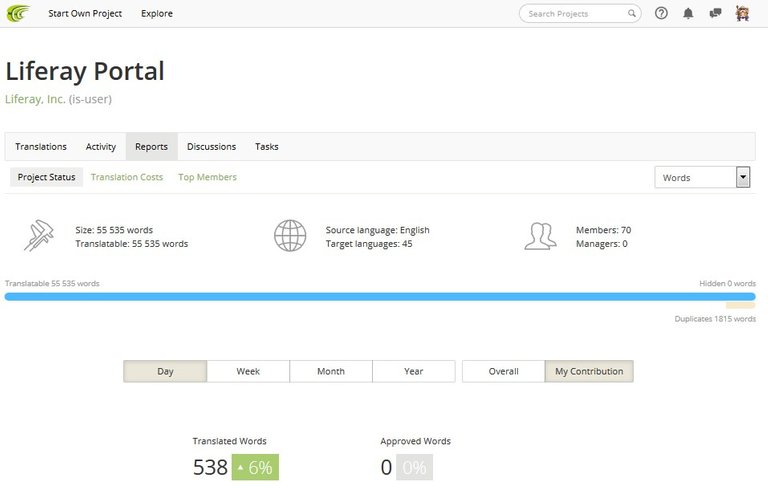Click the dropdown arrow beside Words
The width and height of the screenshot is (768, 488).
click(x=743, y=177)
